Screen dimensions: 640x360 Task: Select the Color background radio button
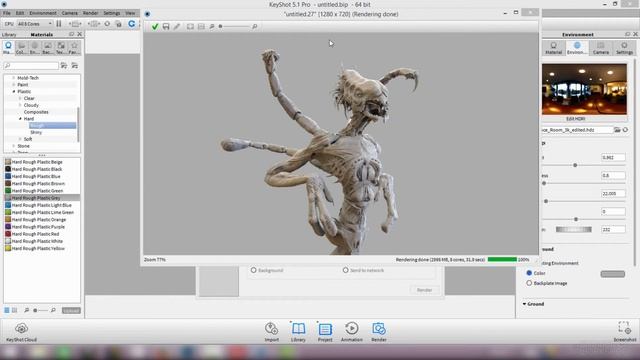pos(529,273)
